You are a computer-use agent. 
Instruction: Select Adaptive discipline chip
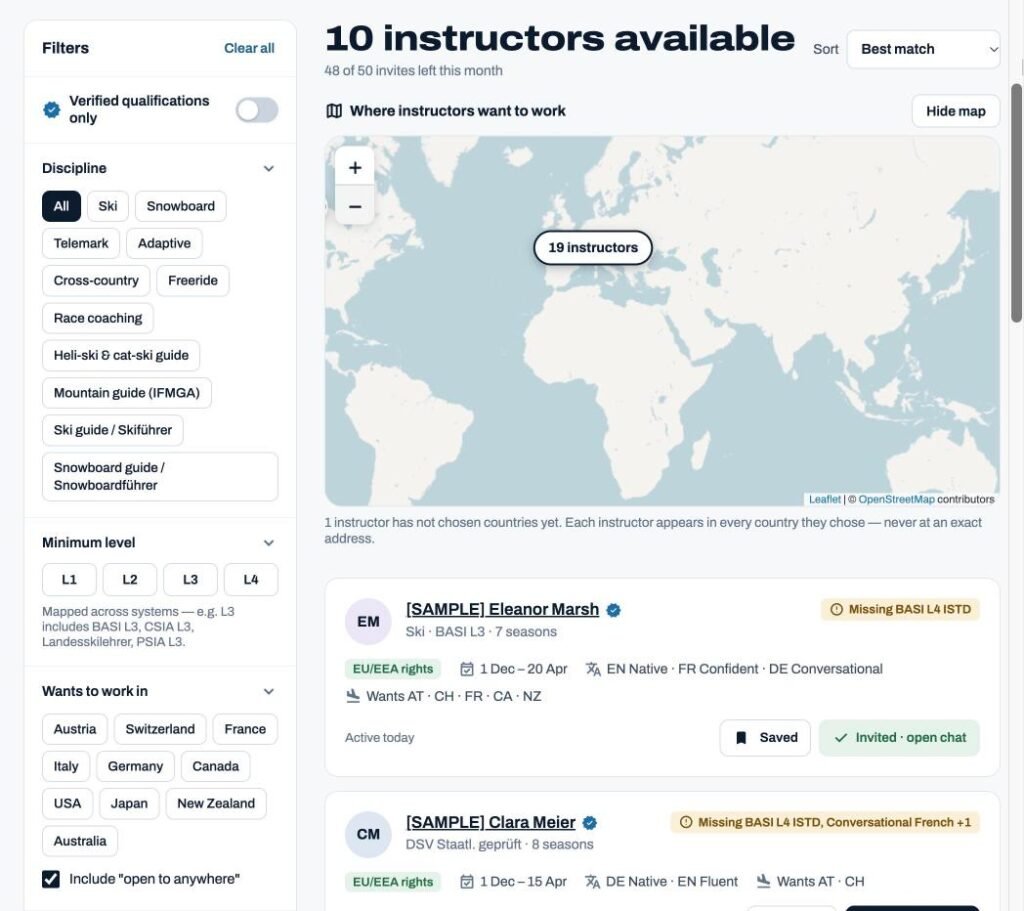(164, 244)
